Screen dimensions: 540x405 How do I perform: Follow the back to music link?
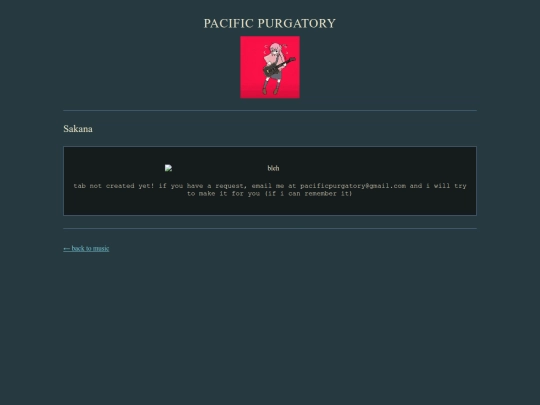click(86, 248)
